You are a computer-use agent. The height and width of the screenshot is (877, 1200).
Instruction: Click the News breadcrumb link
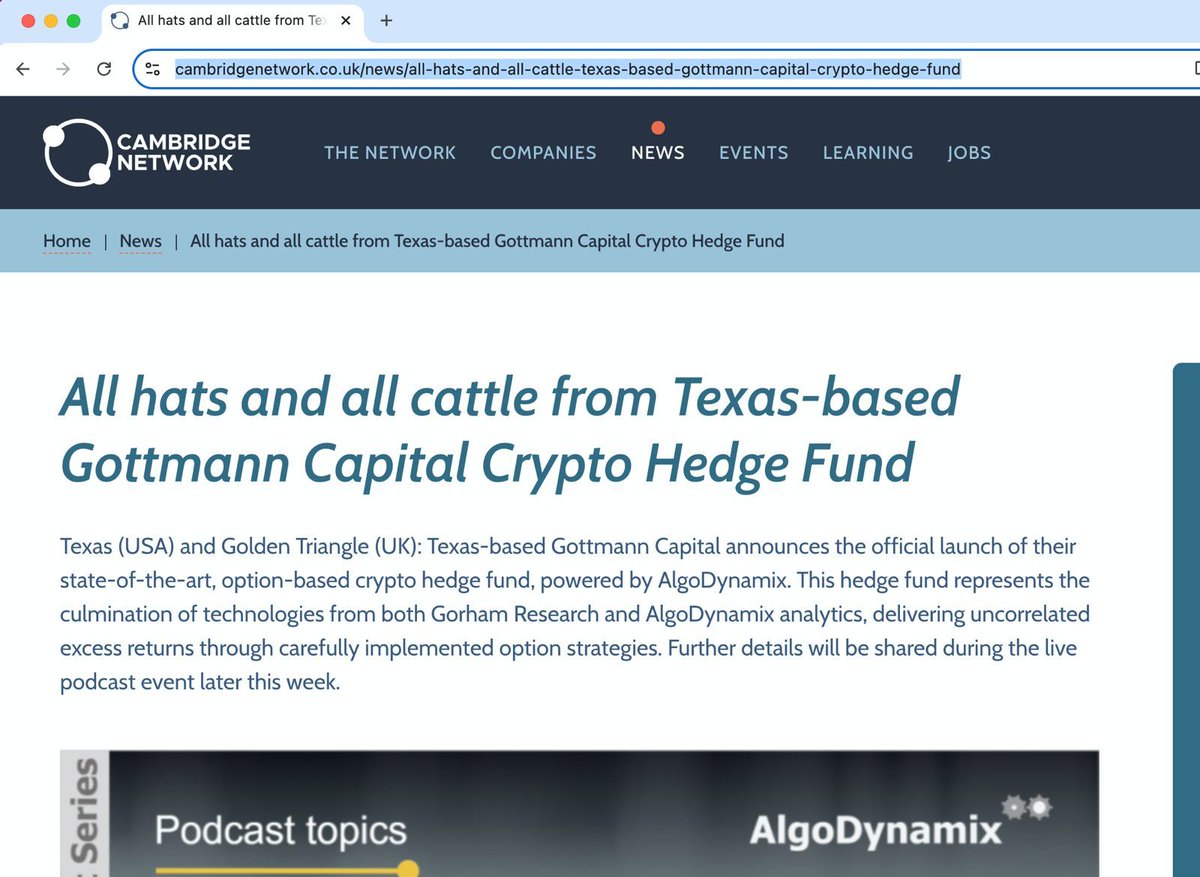pos(140,241)
